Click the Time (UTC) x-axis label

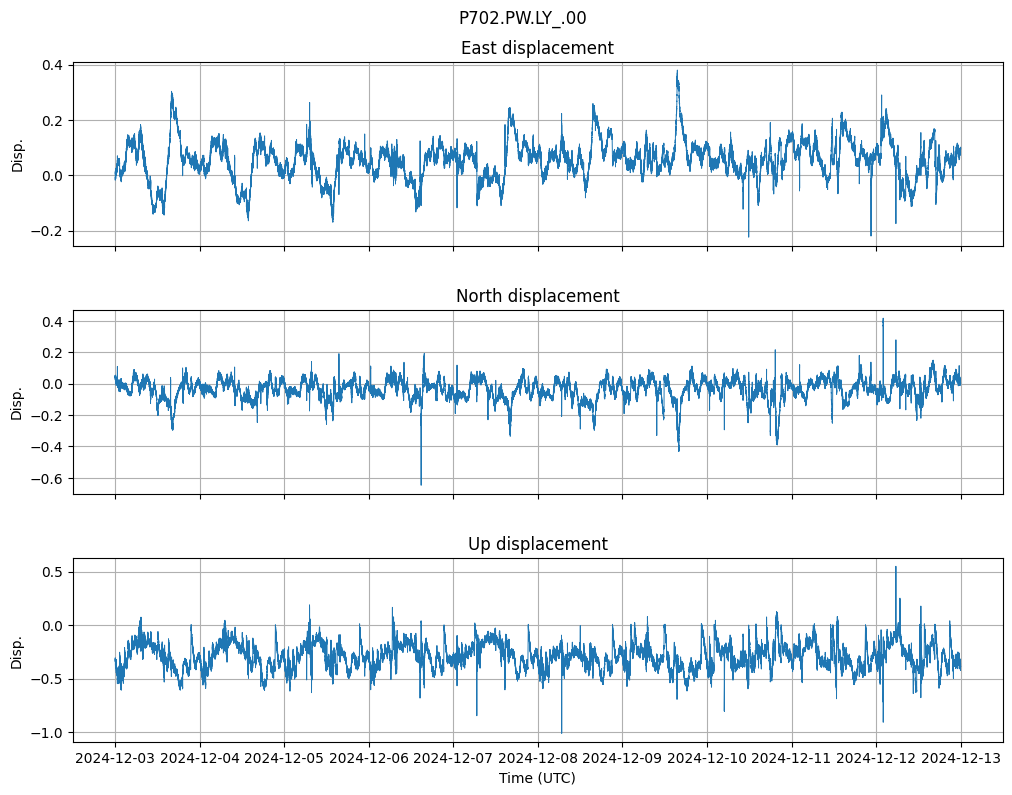coord(537,778)
